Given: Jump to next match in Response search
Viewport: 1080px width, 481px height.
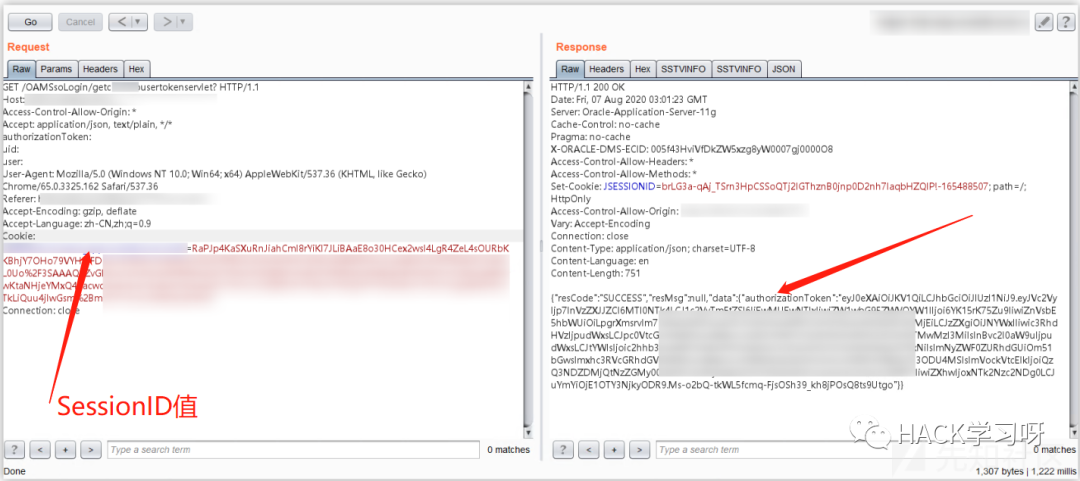Looking at the screenshot, I should coord(638,450).
